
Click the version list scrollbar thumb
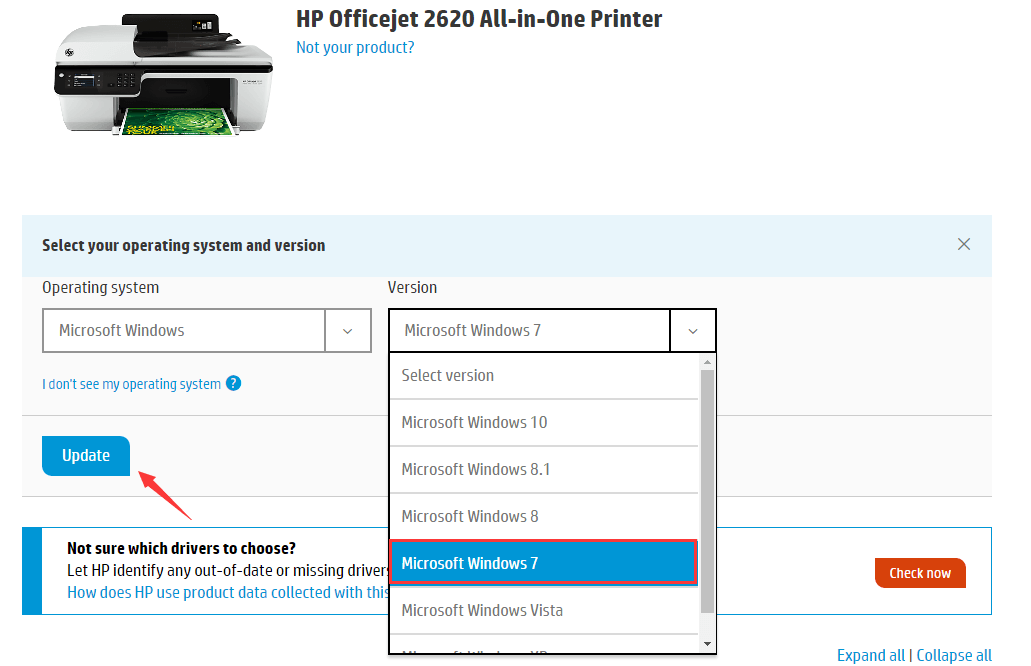point(707,491)
